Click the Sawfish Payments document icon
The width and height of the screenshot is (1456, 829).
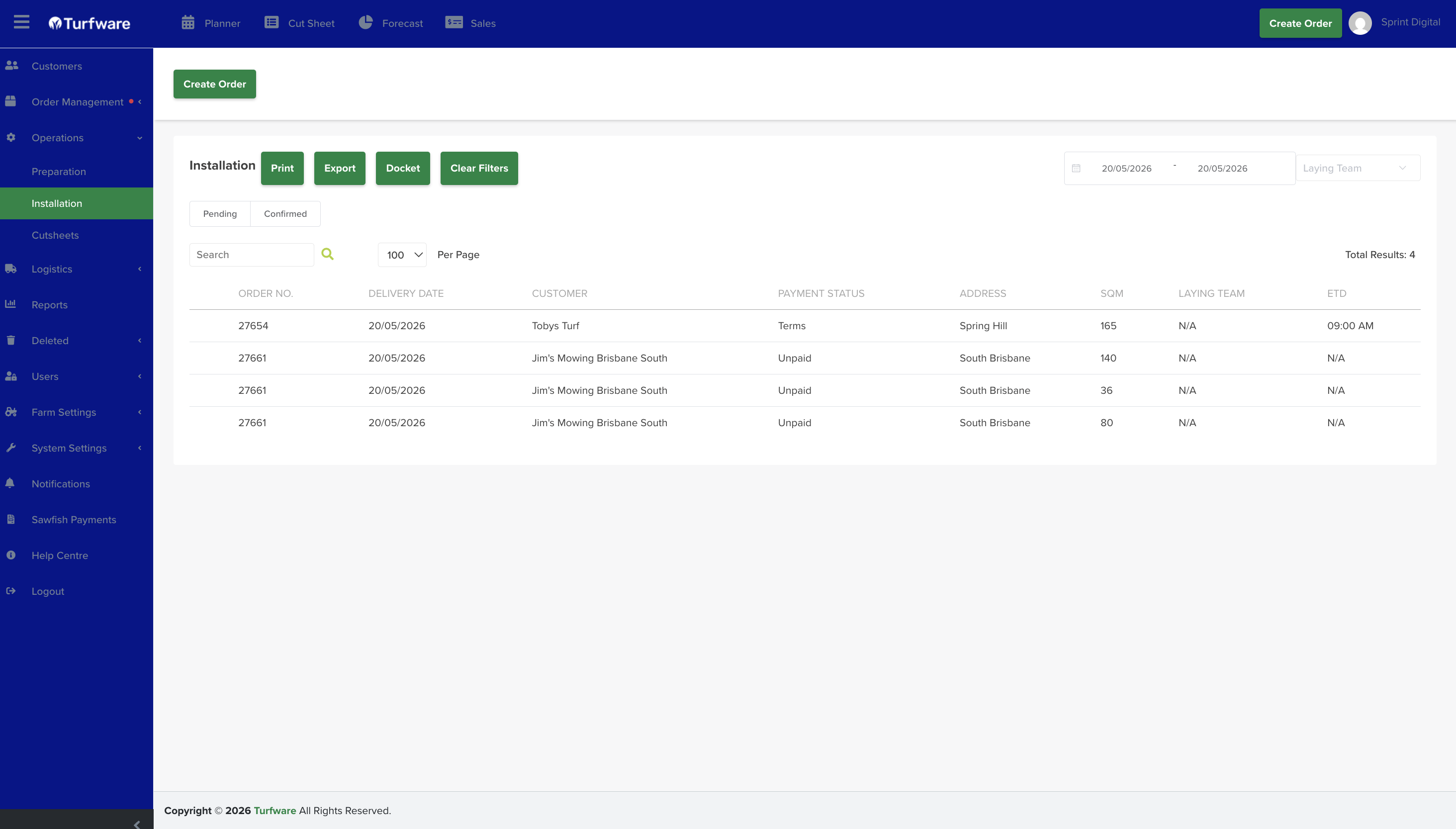11,519
